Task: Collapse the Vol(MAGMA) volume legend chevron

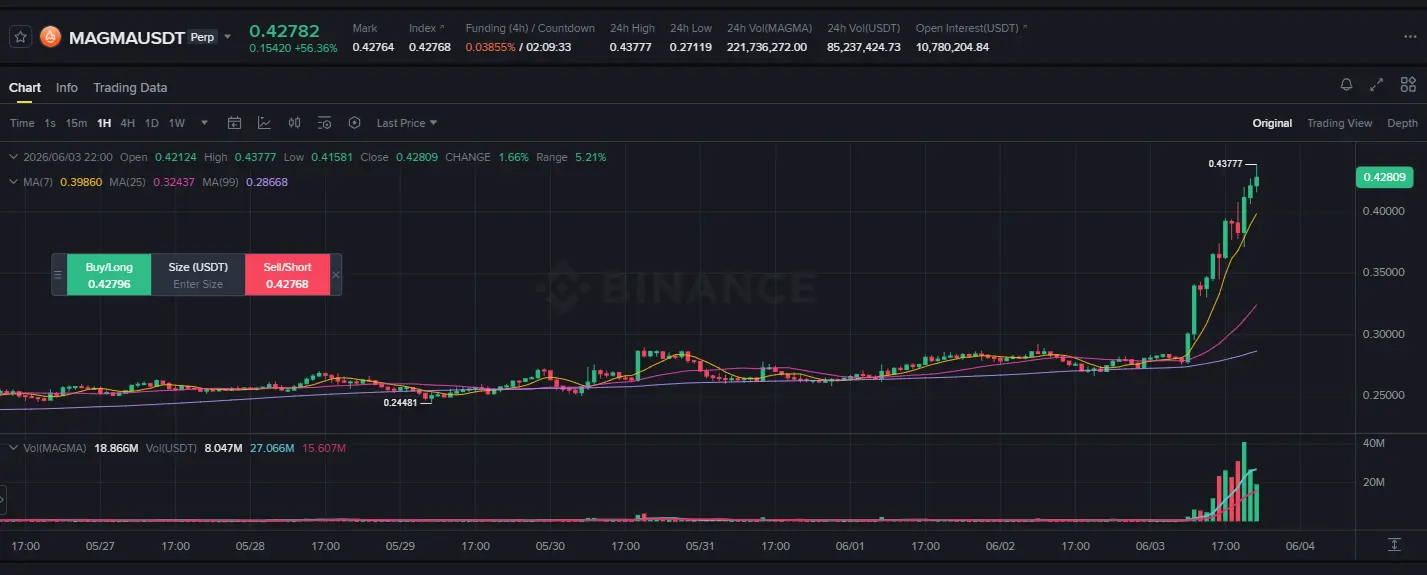Action: click(13, 448)
